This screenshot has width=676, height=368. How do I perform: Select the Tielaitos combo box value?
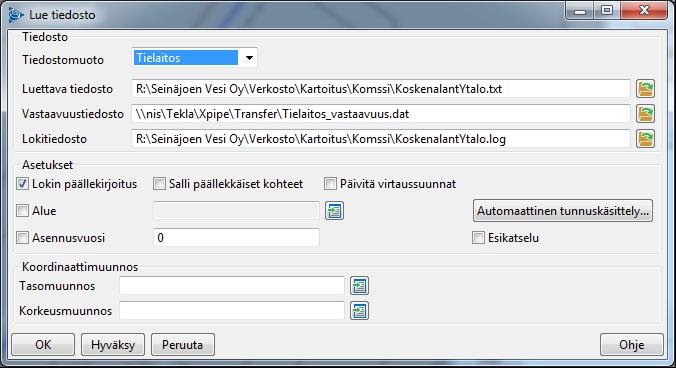coord(186,58)
